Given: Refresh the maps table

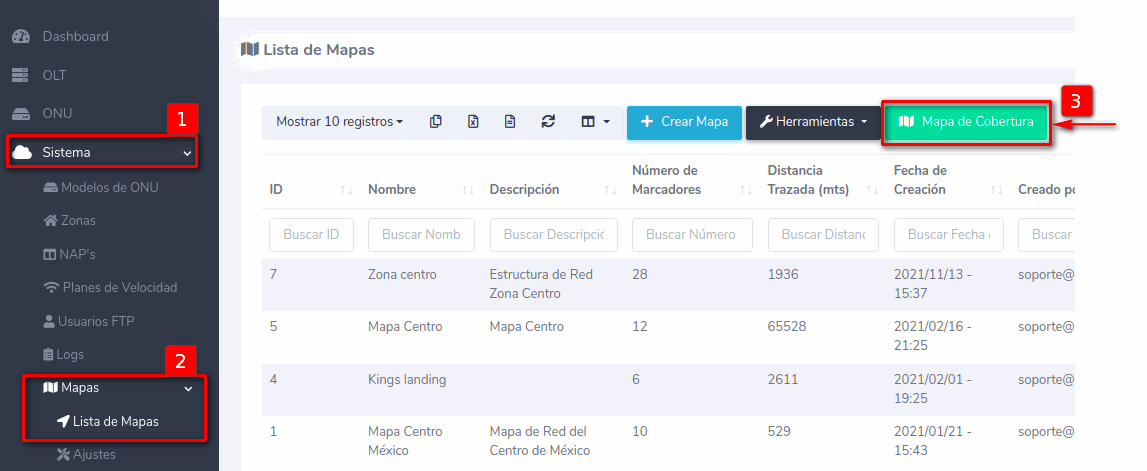Looking at the screenshot, I should point(548,122).
